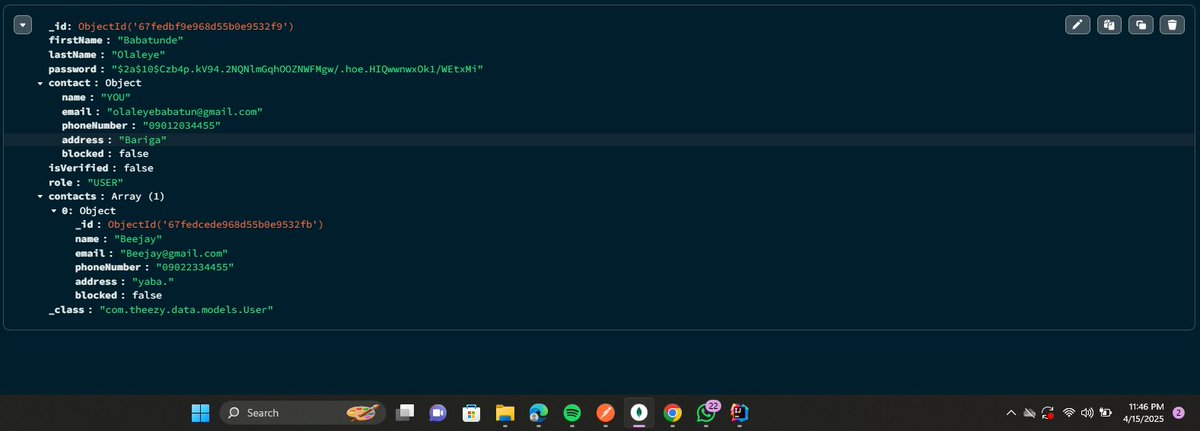Collapse the whole document with the top-left caret
Viewport: 1200px width, 431px height.
tap(21, 26)
